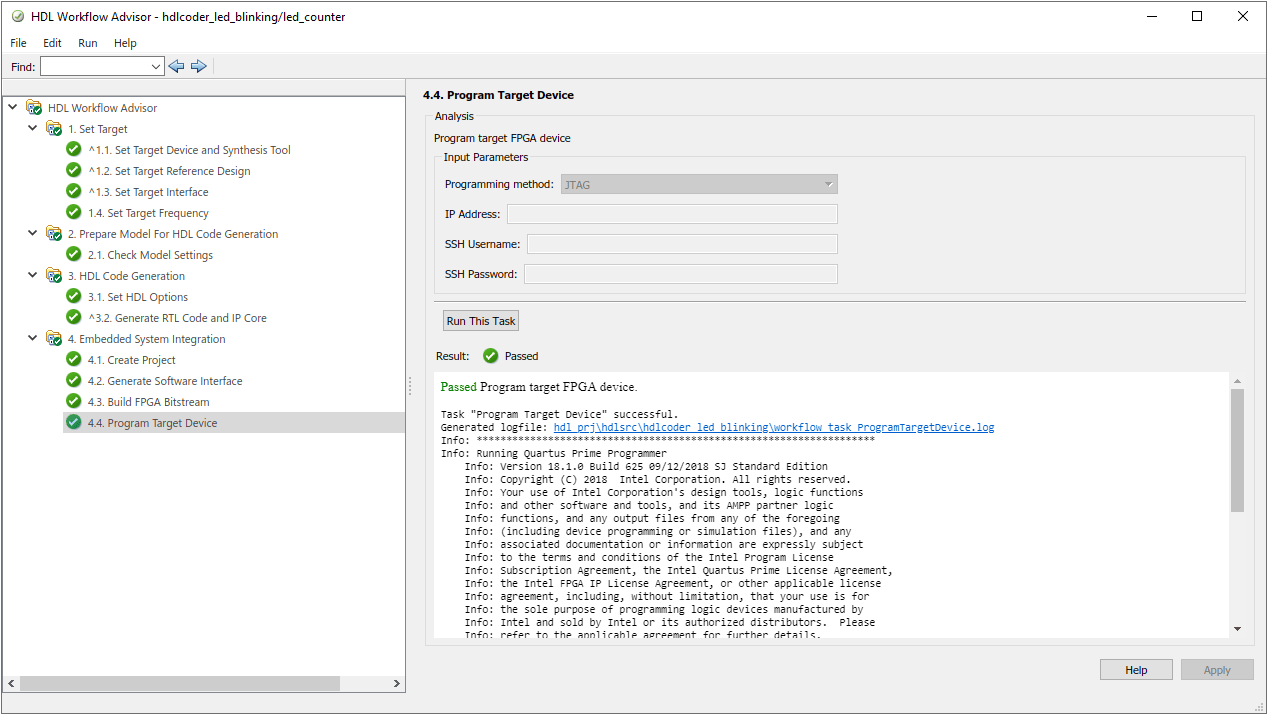
Task: Click the result log vertical scrollbar
Action: (1237, 450)
